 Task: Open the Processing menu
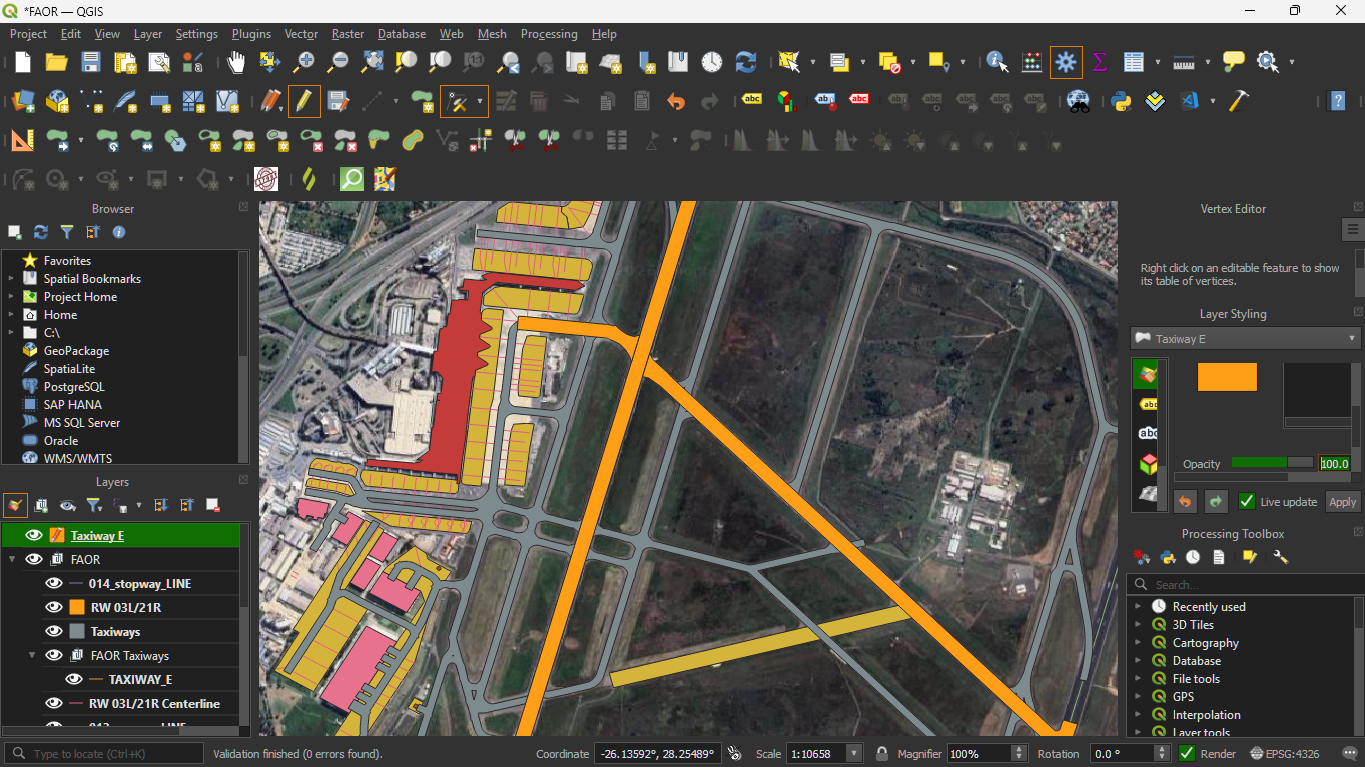pyautogui.click(x=549, y=34)
